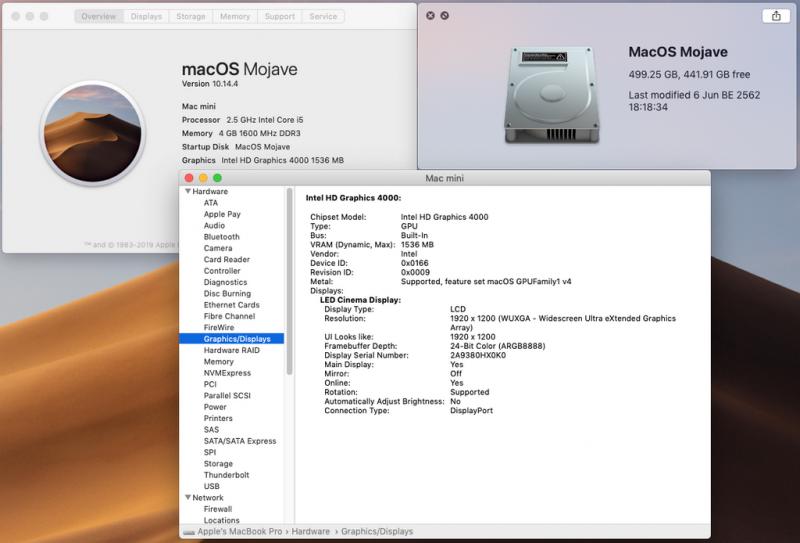Image resolution: width=800 pixels, height=543 pixels.
Task: Select Bluetooth in the Hardware list
Action: [221, 237]
